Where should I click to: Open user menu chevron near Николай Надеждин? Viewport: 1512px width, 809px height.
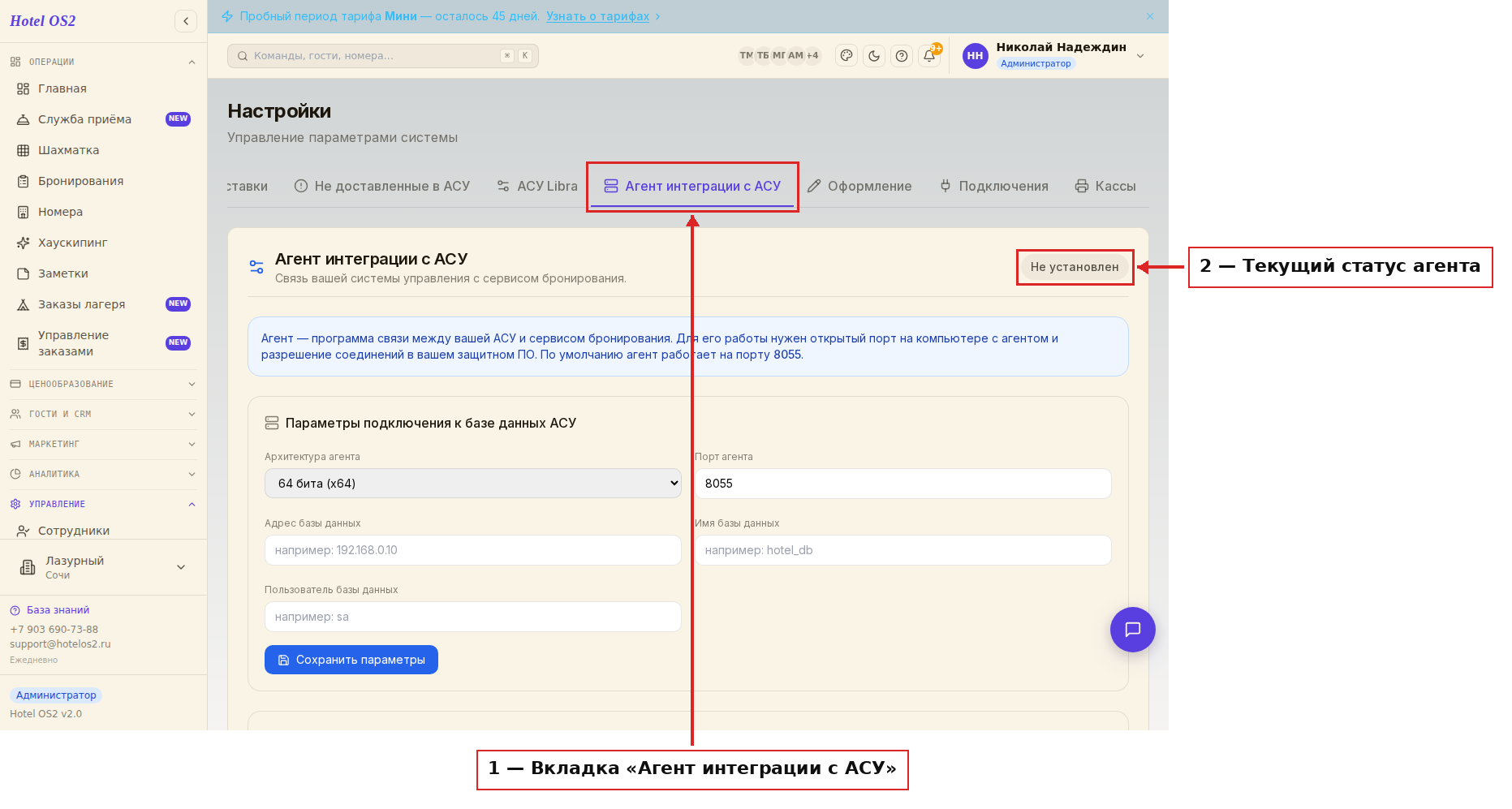pos(1140,56)
